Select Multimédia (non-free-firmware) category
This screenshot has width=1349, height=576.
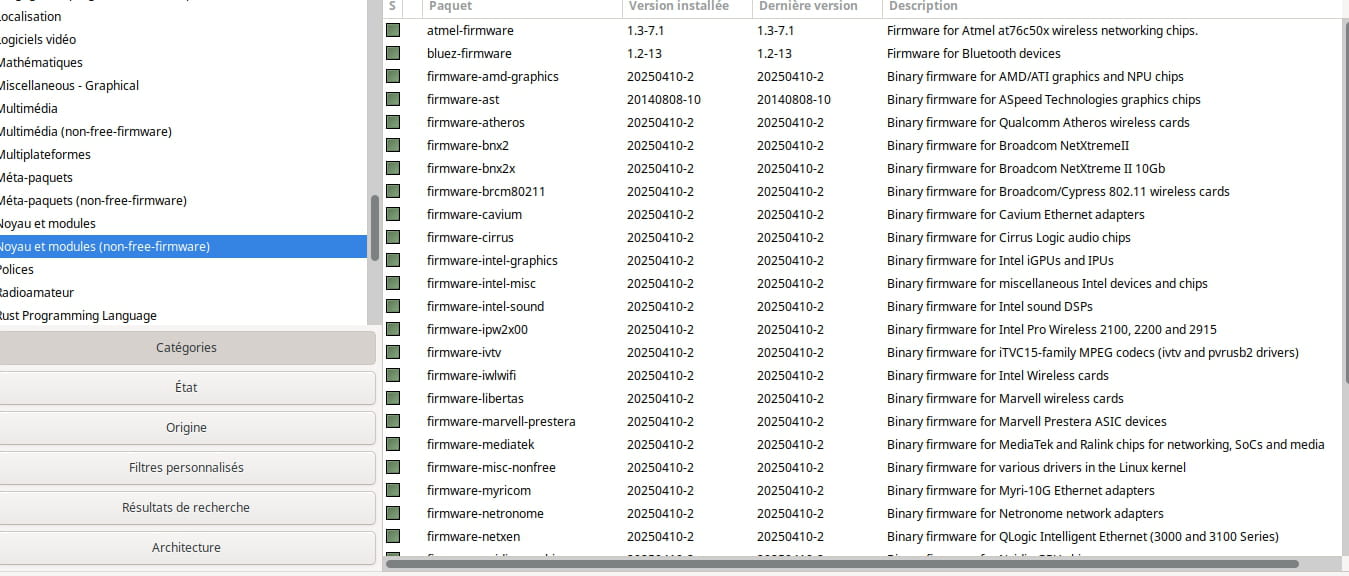tap(86, 132)
